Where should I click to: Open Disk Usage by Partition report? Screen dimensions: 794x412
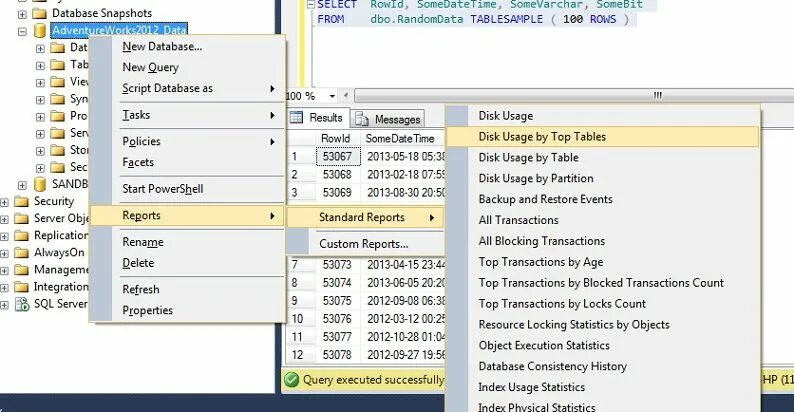coord(603,178)
